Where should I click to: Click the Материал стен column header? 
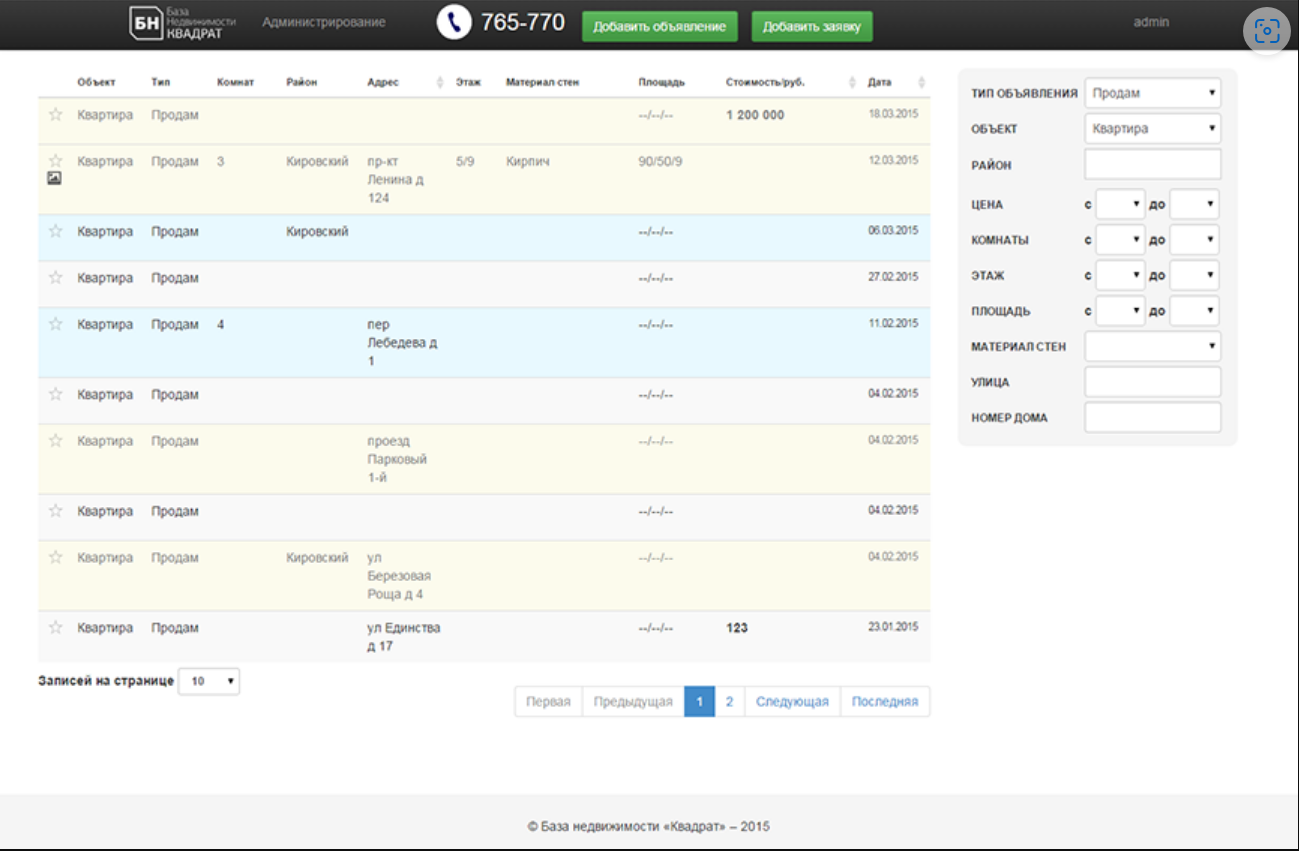pyautogui.click(x=542, y=82)
